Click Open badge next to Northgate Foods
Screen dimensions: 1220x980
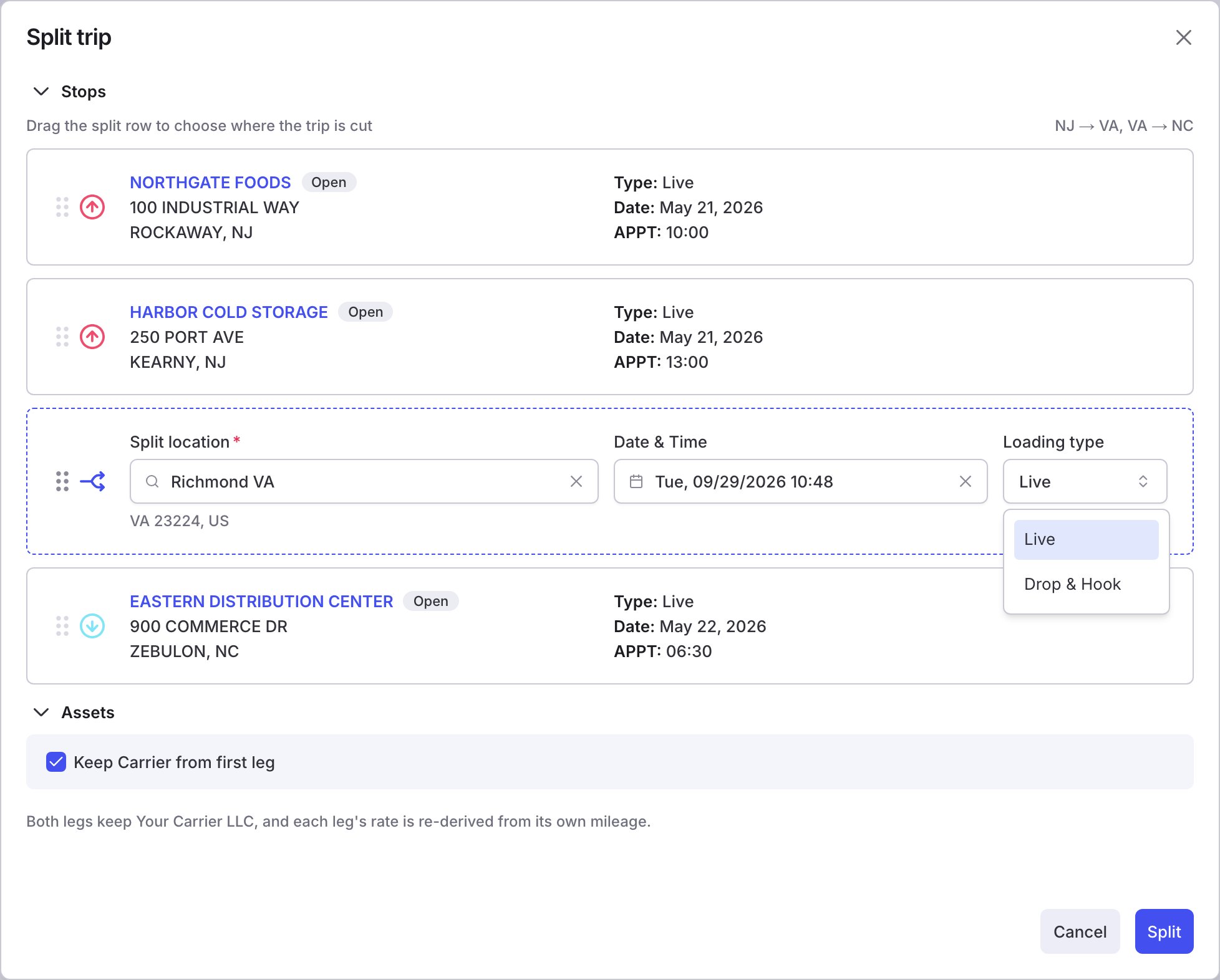[329, 182]
